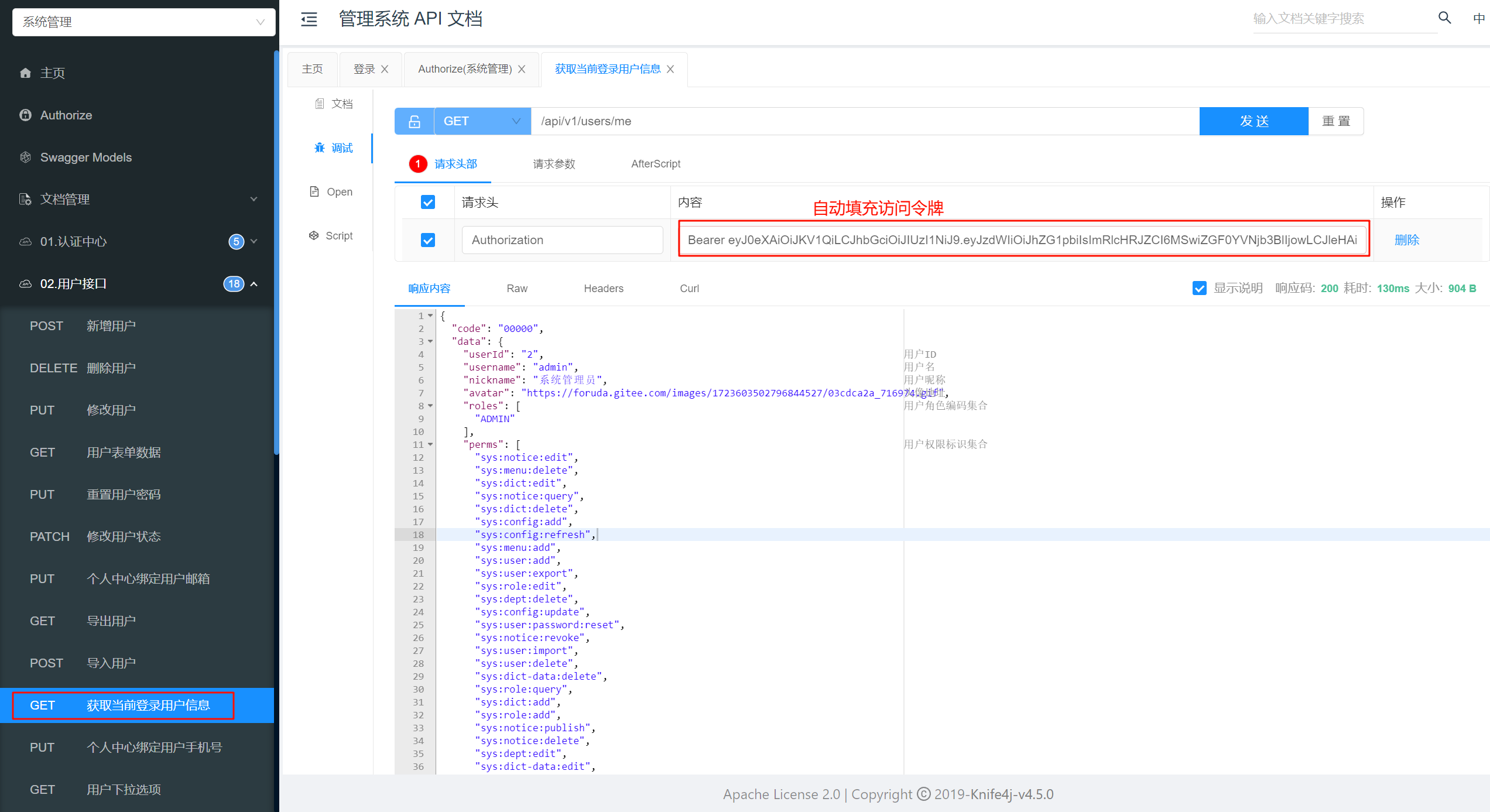Open Authorize from sidebar lock icon
Image resolution: width=1490 pixels, height=812 pixels.
tap(25, 115)
